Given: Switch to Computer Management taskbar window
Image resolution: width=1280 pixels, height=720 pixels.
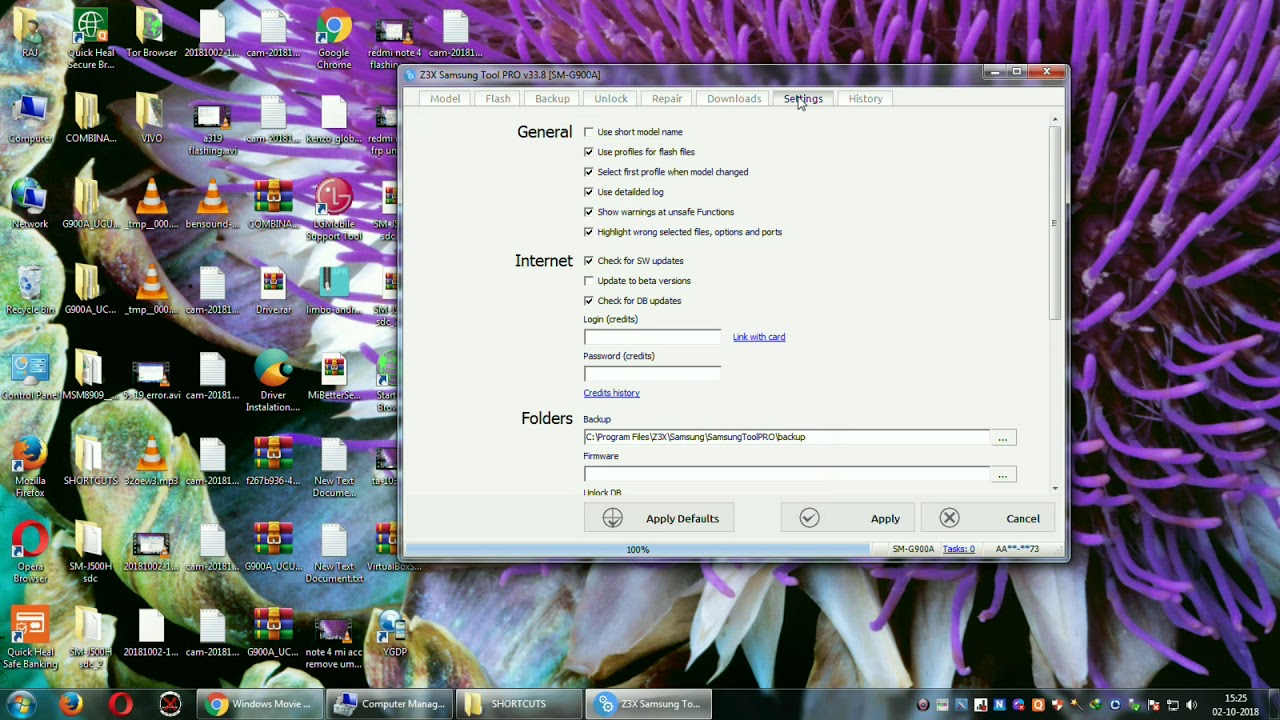Looking at the screenshot, I should click(x=390, y=704).
